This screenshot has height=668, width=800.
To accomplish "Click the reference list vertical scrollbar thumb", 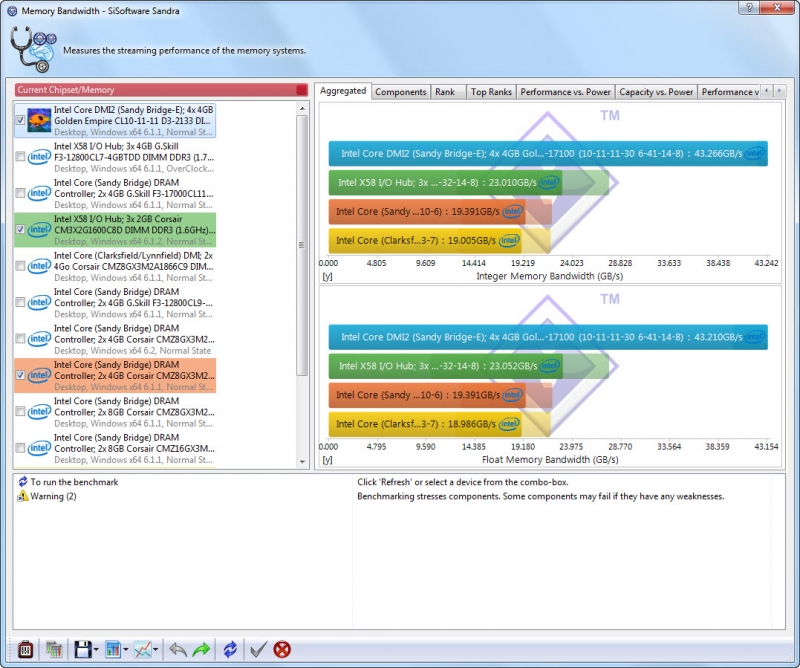I will (302, 245).
